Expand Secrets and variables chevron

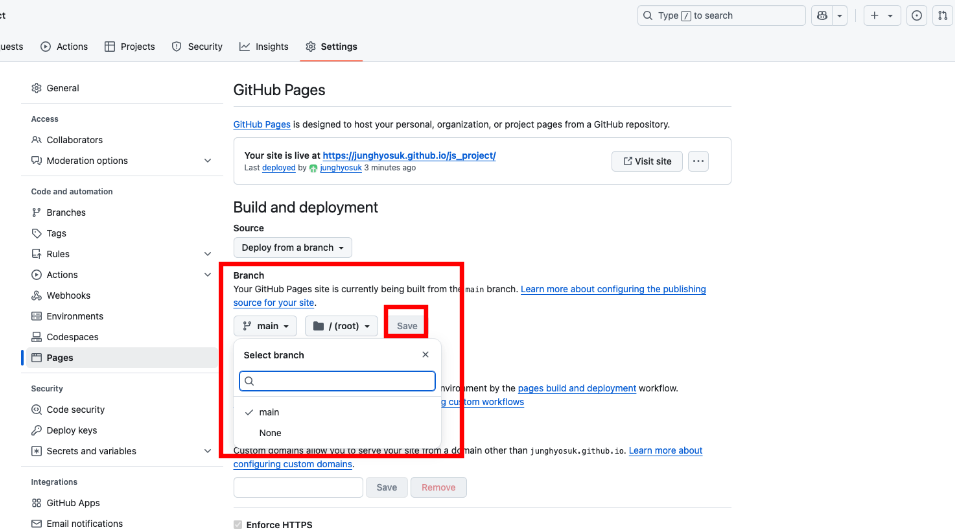click(208, 451)
